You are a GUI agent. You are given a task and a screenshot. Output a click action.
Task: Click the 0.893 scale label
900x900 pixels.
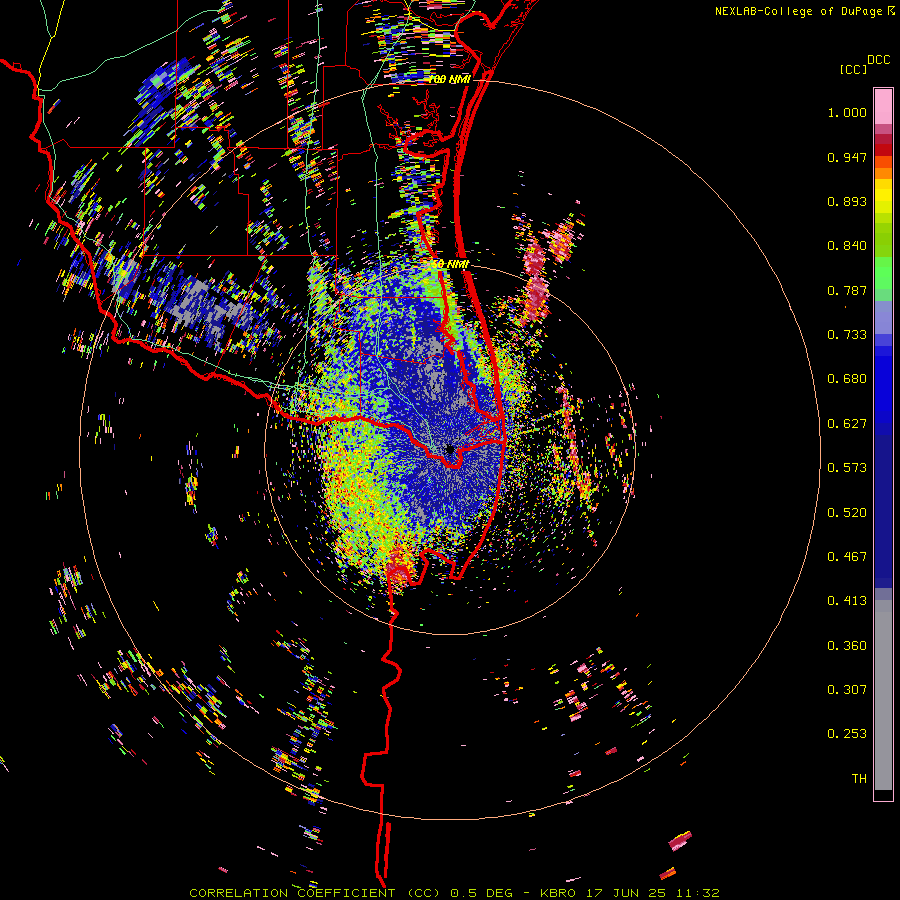(x=847, y=201)
